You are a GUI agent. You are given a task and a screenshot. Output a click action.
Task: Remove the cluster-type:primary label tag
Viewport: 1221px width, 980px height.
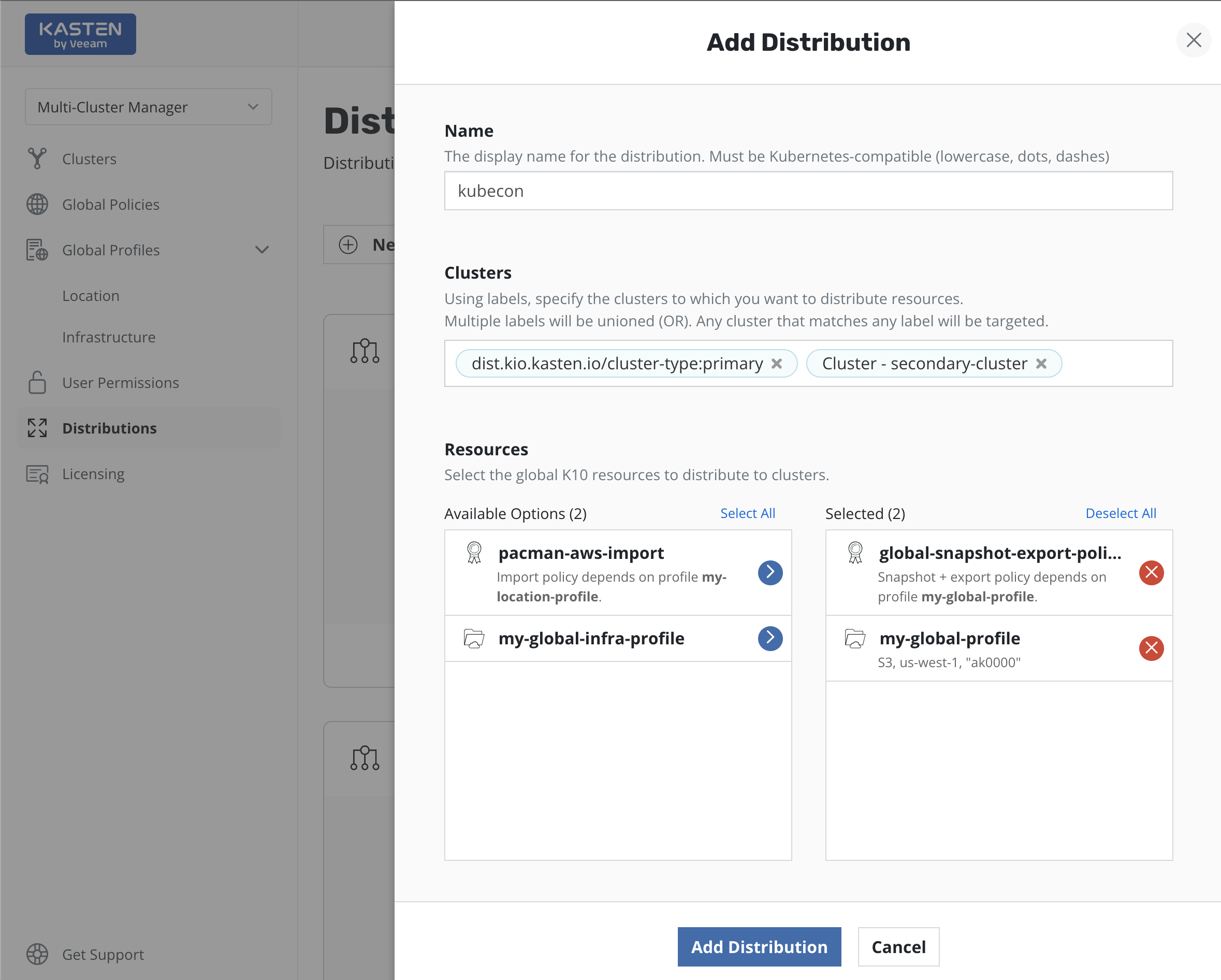pos(776,364)
